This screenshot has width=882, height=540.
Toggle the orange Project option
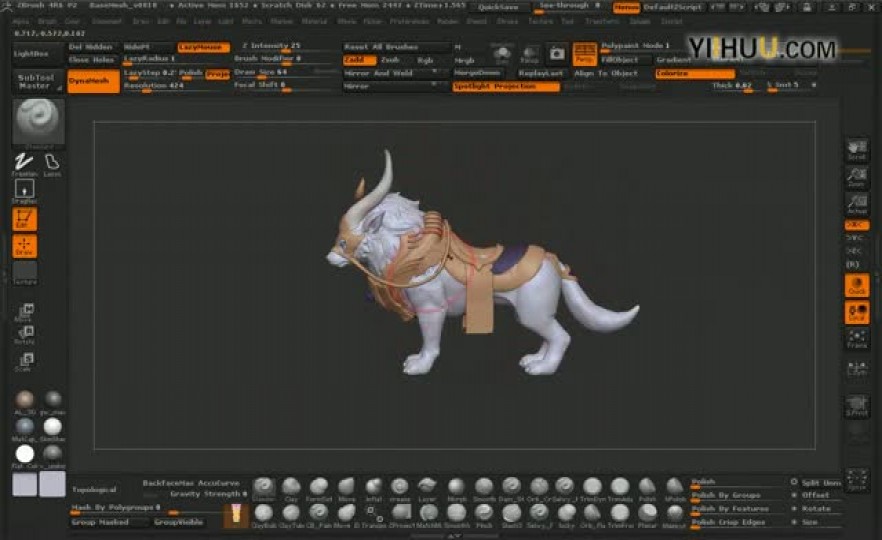pyautogui.click(x=217, y=74)
